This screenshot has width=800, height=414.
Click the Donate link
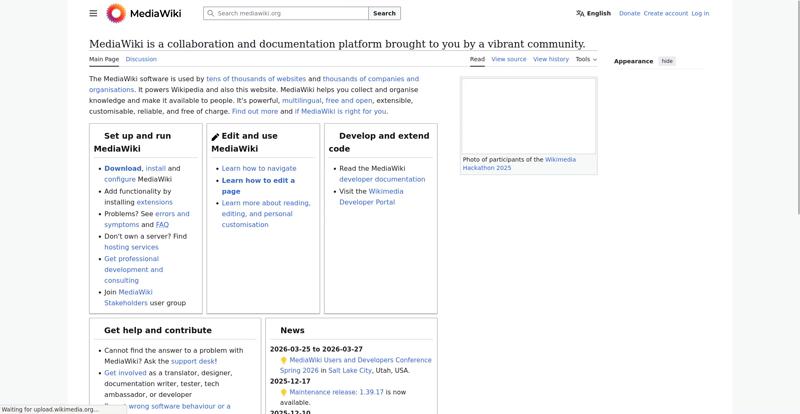click(629, 13)
